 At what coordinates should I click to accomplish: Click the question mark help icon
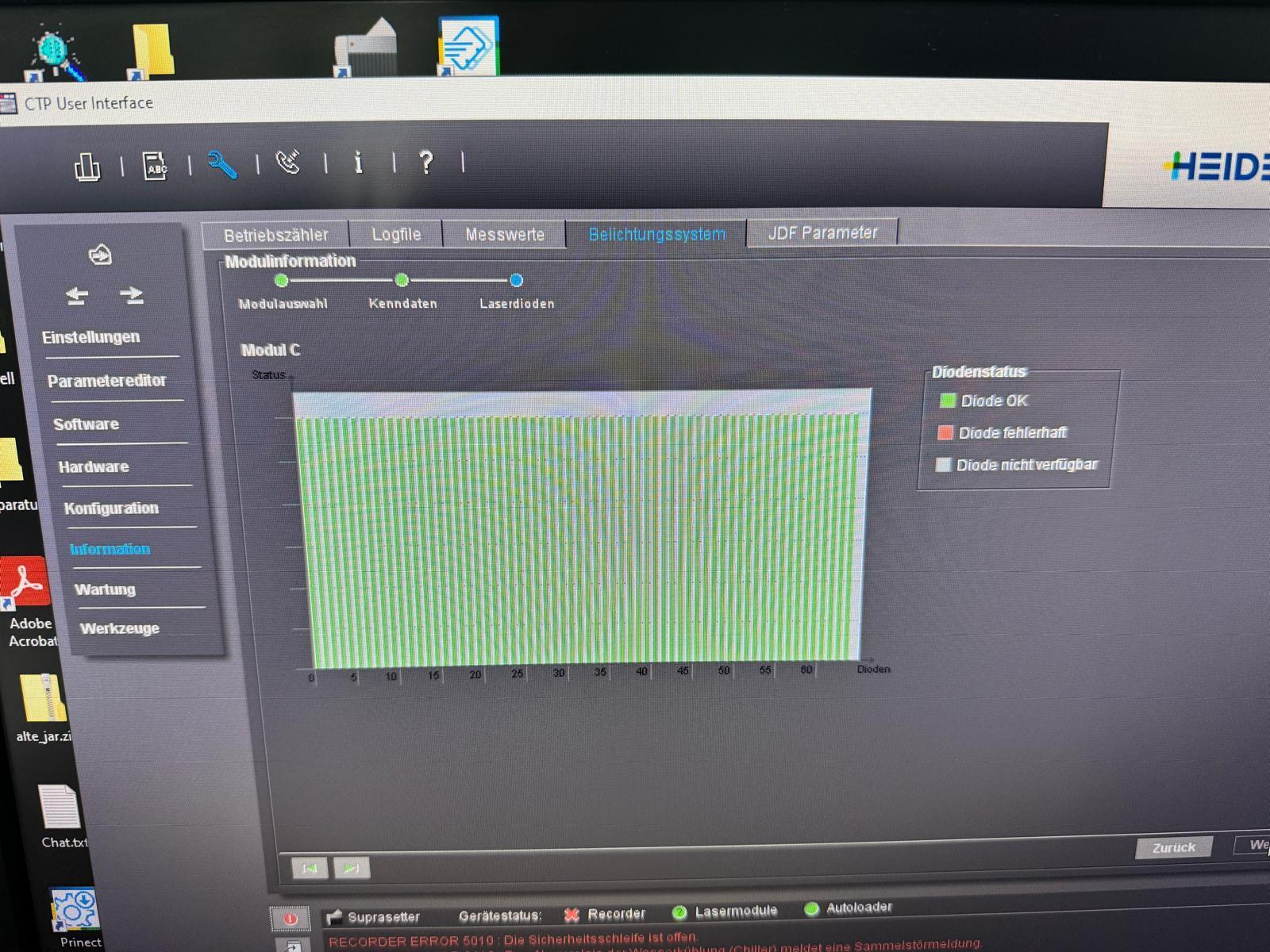click(x=426, y=162)
